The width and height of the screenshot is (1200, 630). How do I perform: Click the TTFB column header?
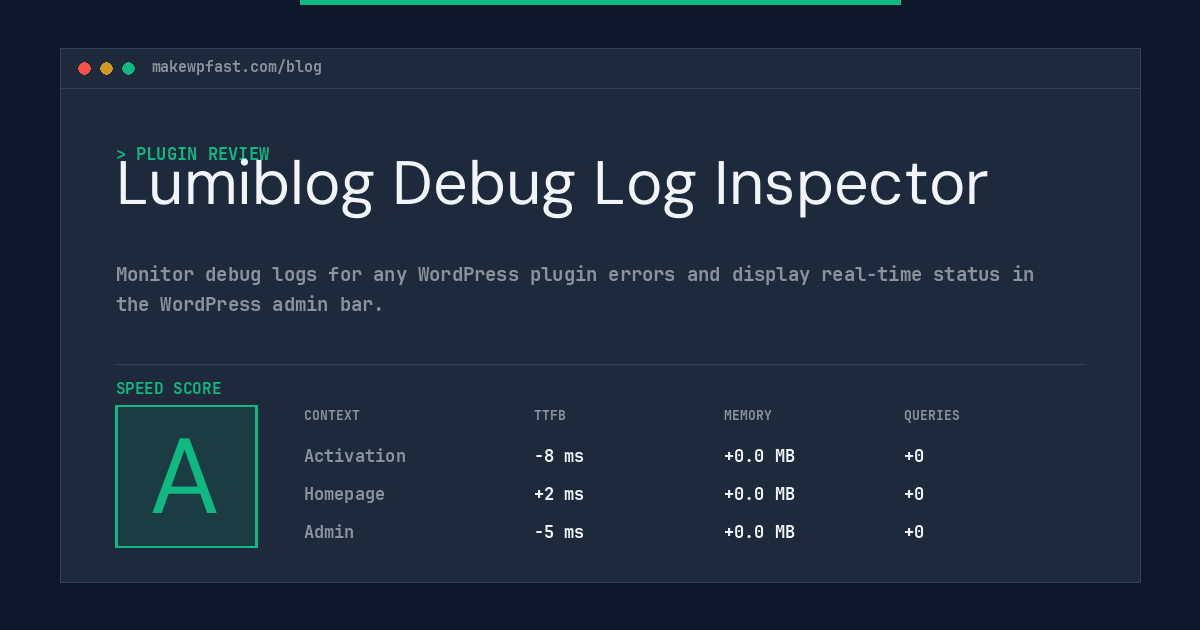click(550, 416)
